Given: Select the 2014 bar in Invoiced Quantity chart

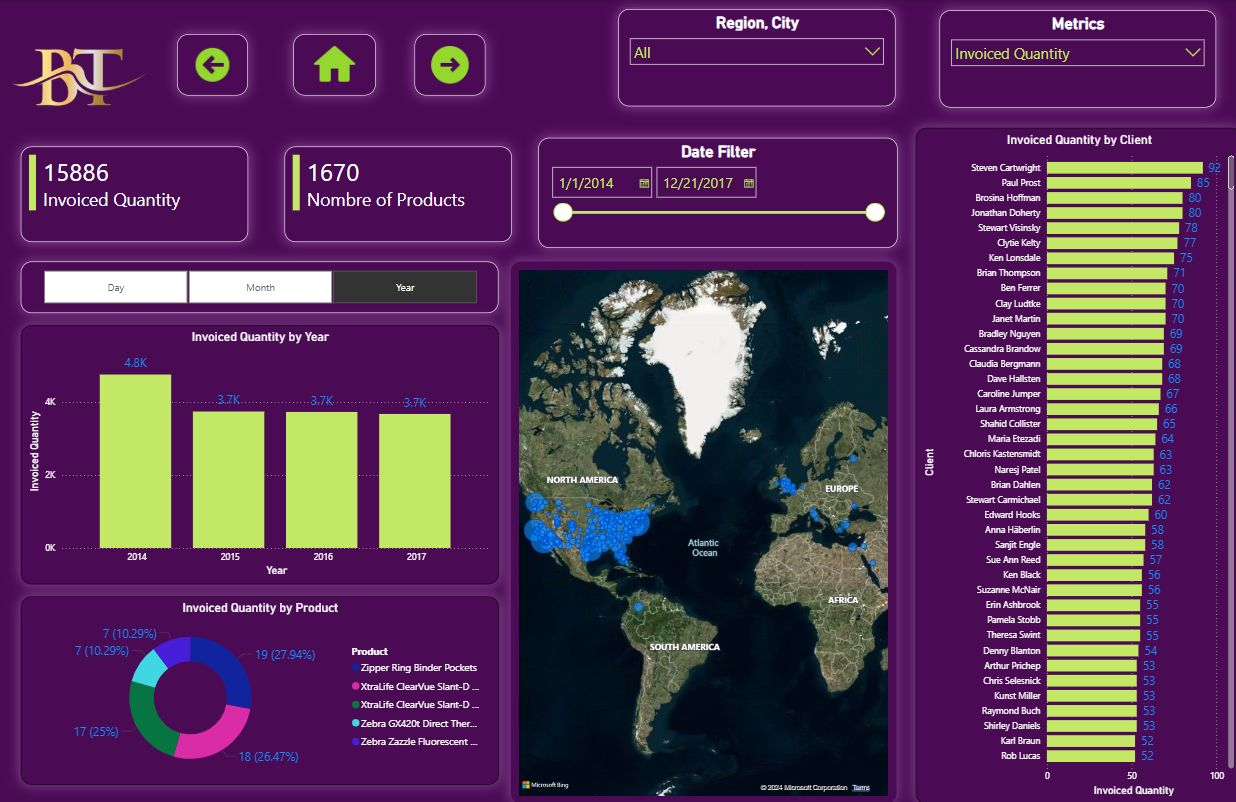Looking at the screenshot, I should coord(135,460).
